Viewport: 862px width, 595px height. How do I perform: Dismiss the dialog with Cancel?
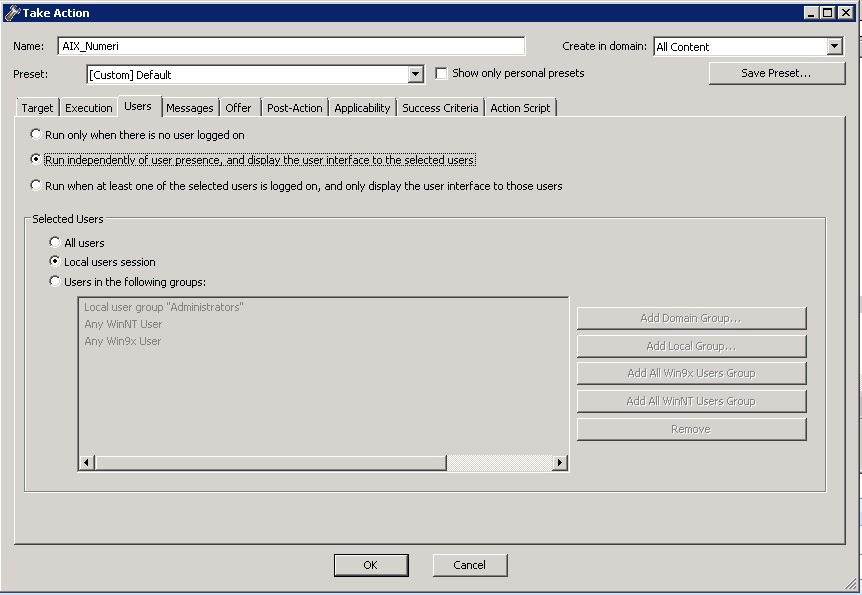pyautogui.click(x=469, y=564)
